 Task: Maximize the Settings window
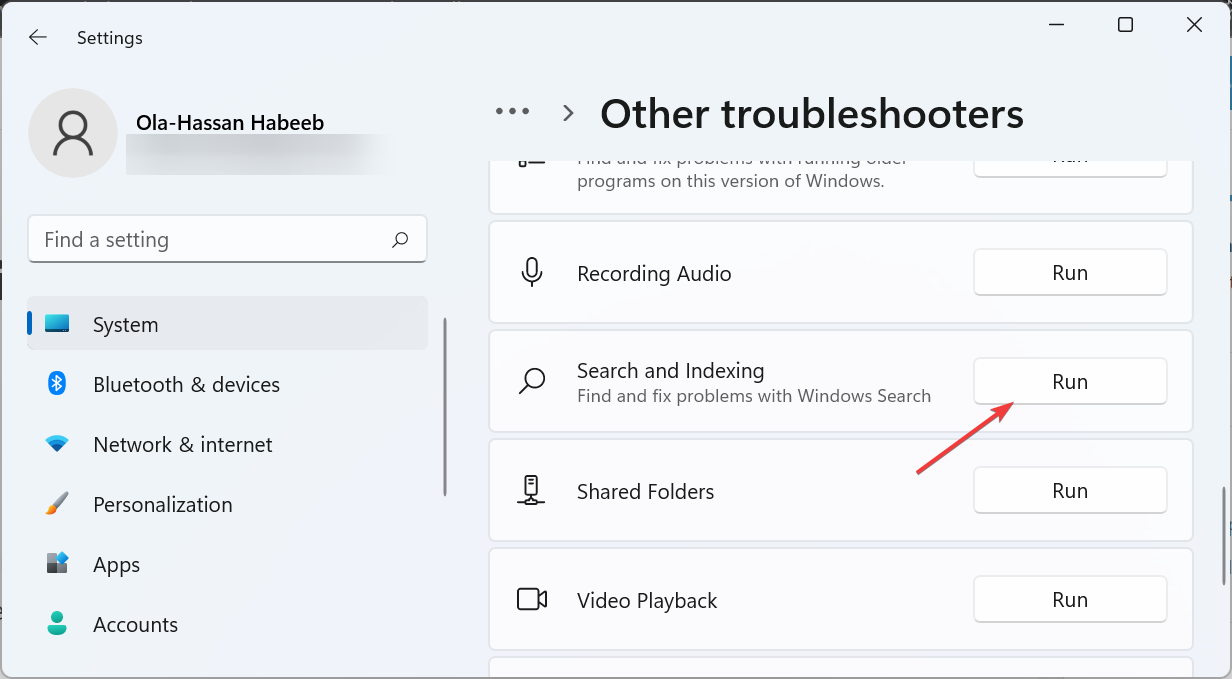click(x=1125, y=25)
